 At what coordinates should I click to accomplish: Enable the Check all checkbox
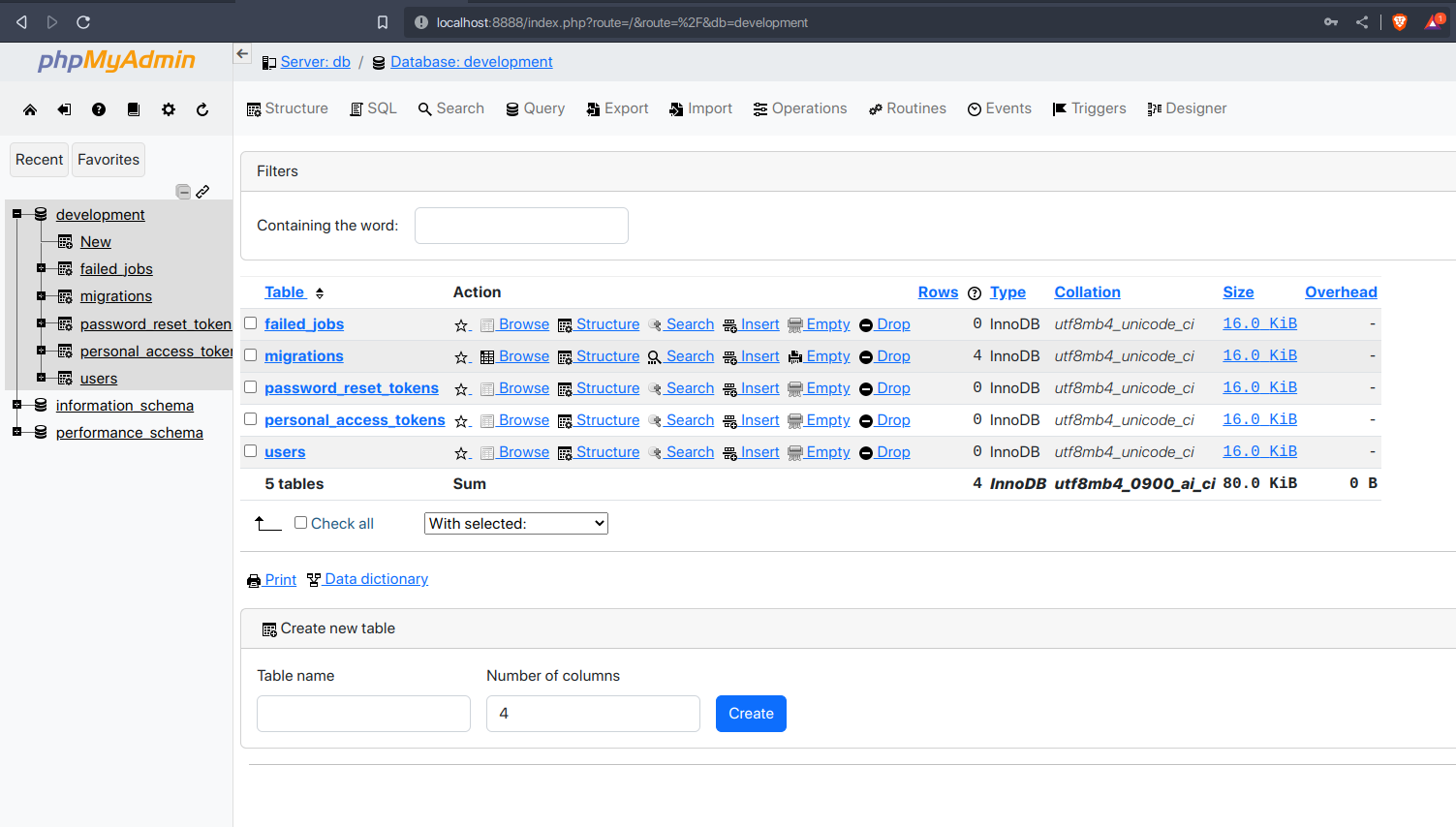(x=300, y=523)
